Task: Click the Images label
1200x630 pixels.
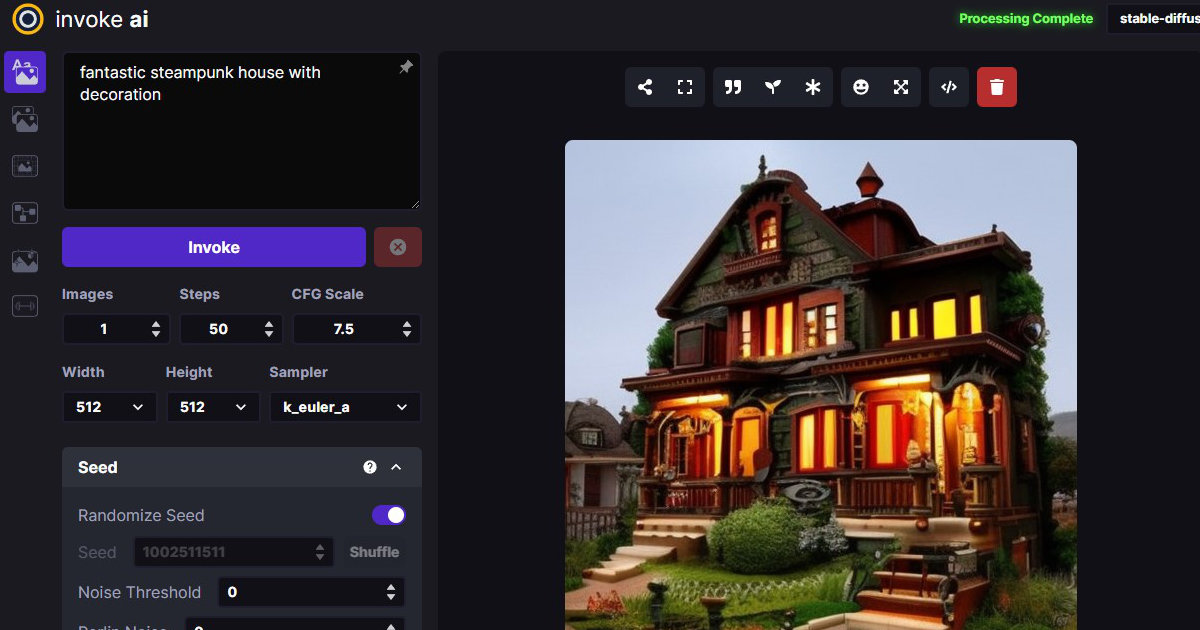Action: (88, 294)
